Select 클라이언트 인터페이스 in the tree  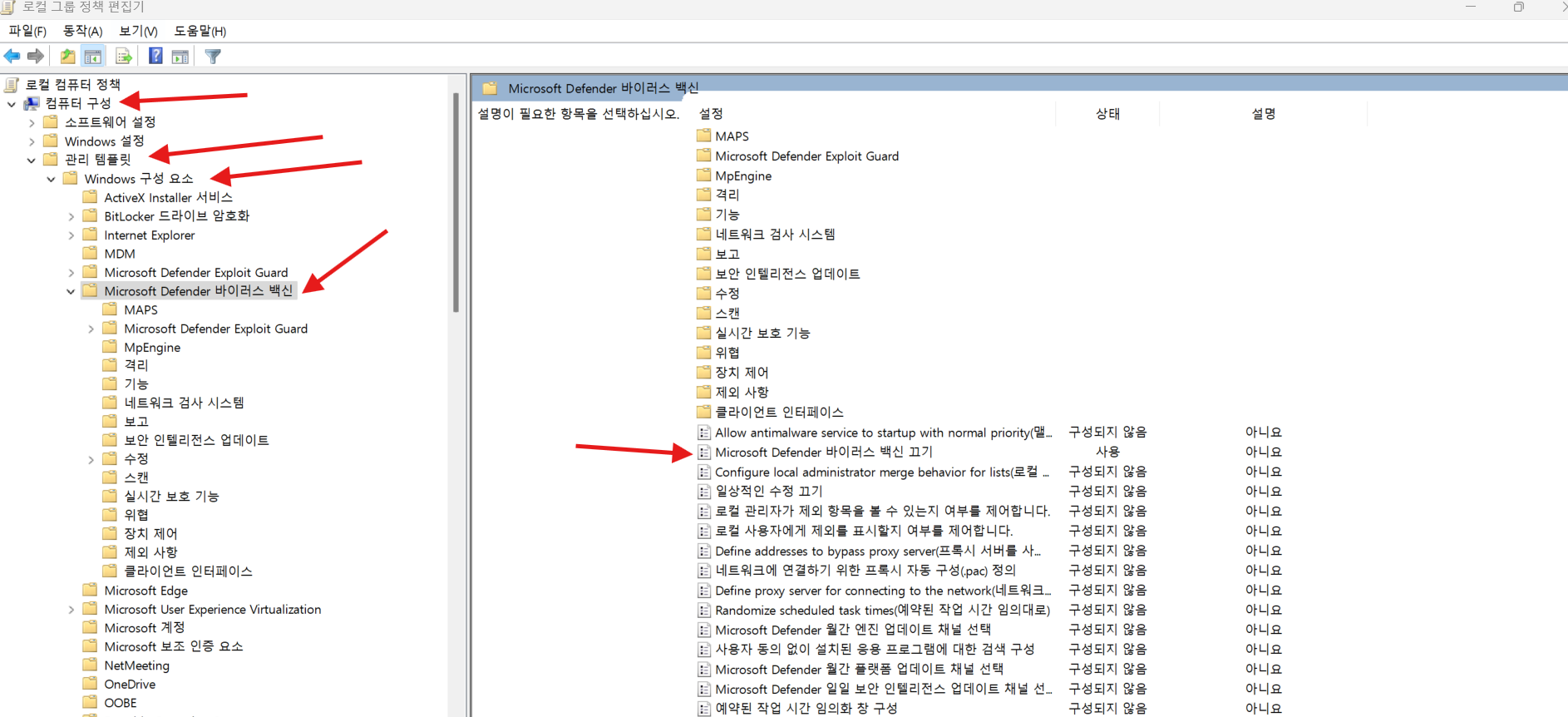click(x=188, y=571)
